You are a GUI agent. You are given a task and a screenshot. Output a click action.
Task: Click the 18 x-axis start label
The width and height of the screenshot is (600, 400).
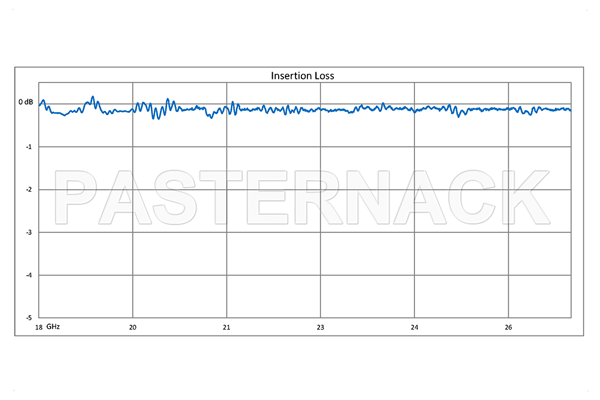[x=38, y=327]
